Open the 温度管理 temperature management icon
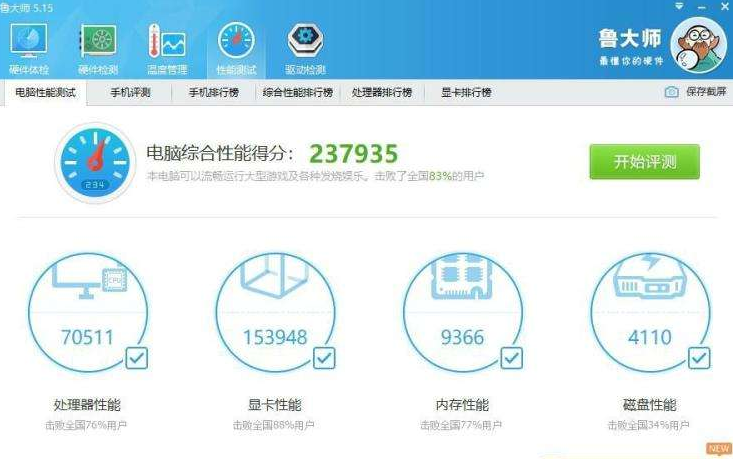The height and width of the screenshot is (459, 733). point(167,49)
